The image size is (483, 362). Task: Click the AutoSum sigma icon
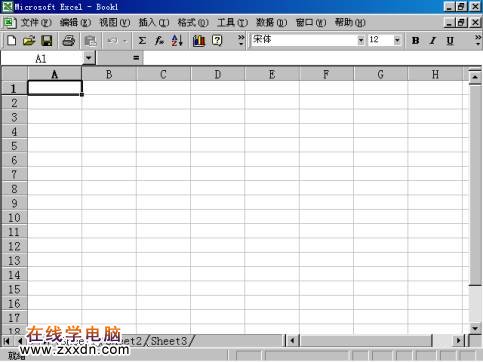[x=142, y=41]
